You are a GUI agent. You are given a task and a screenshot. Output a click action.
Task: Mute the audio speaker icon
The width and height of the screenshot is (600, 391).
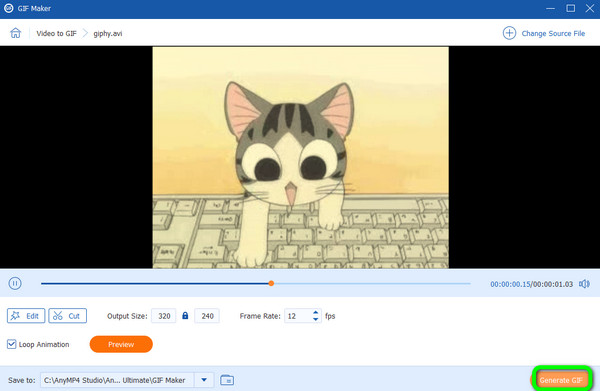(x=584, y=284)
